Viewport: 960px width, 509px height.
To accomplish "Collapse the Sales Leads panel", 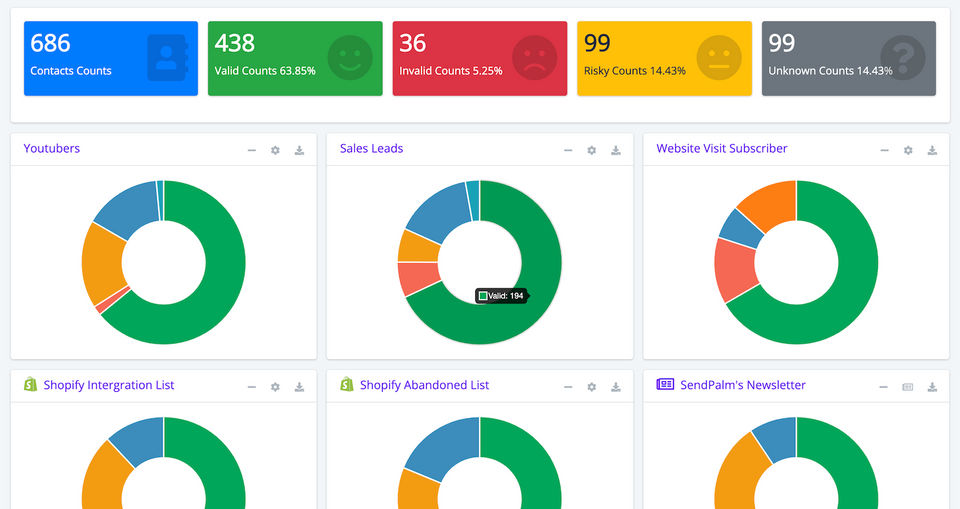I will (x=568, y=150).
